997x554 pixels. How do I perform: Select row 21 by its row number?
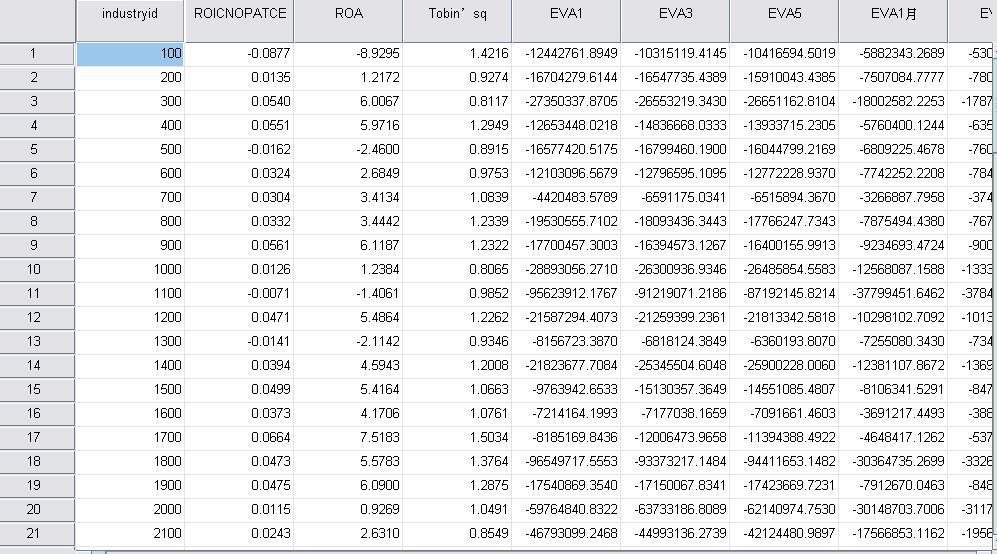point(33,533)
